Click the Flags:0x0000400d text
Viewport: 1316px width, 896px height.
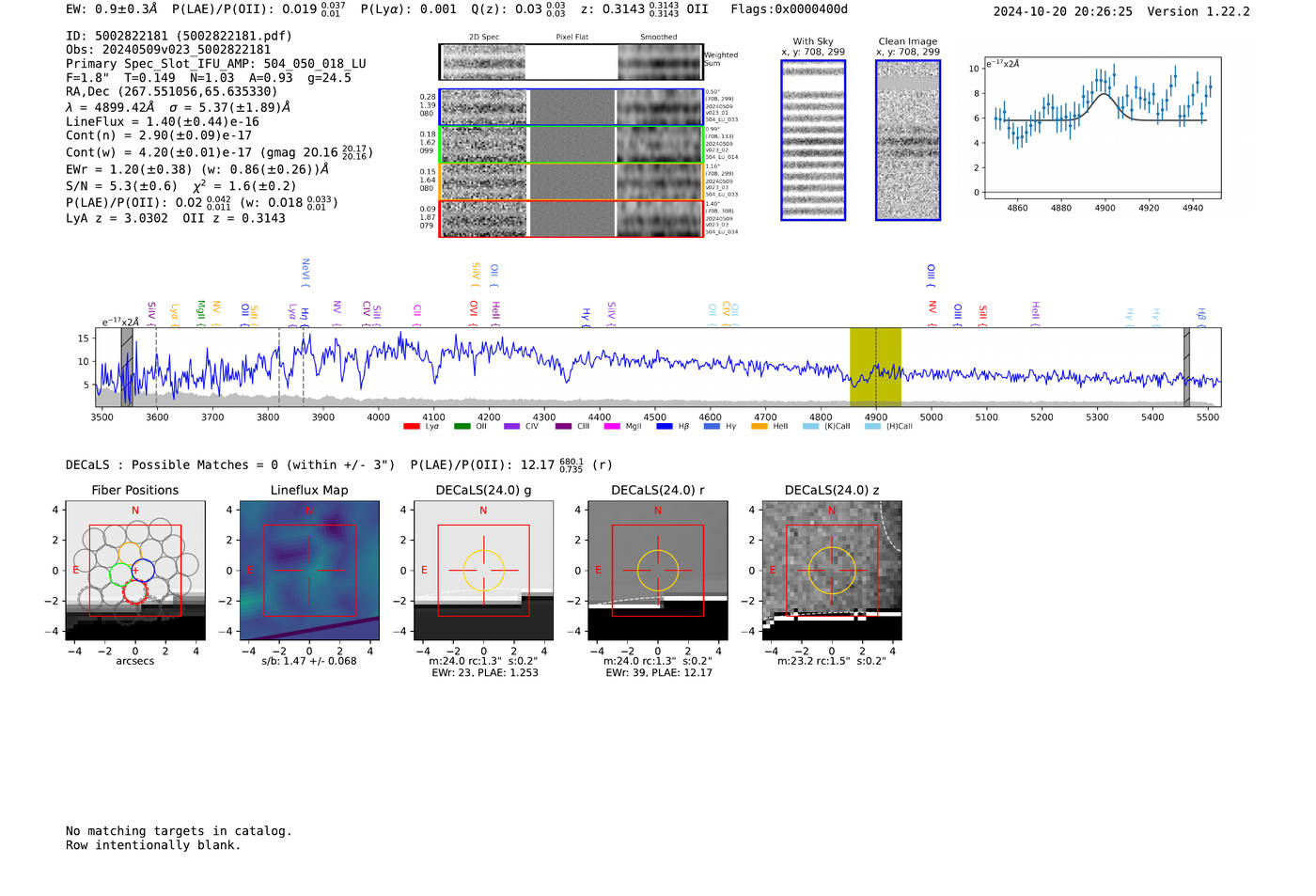[x=790, y=9]
